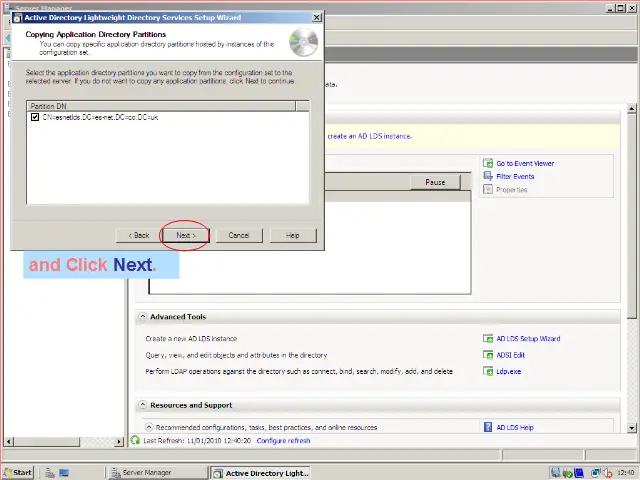Click the Go to Event Viewer icon
This screenshot has width=640, height=480.
488,163
